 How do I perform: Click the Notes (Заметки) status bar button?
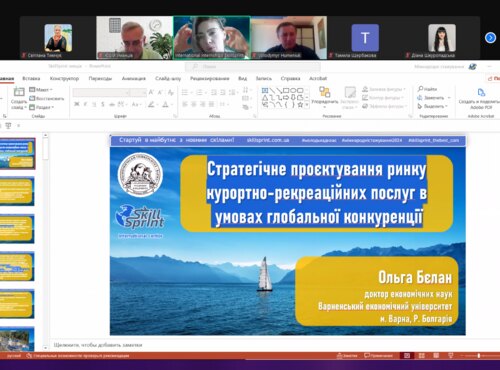[x=347, y=356]
